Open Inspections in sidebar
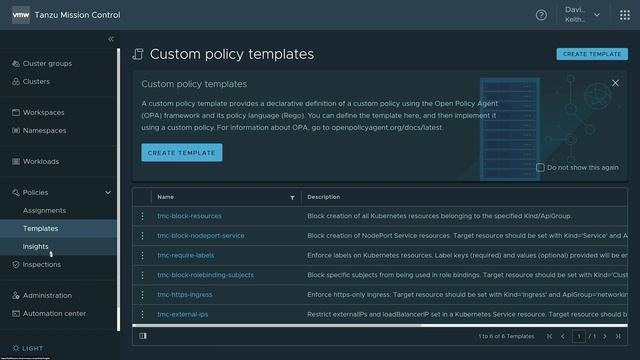The image size is (640, 360). coord(42,264)
